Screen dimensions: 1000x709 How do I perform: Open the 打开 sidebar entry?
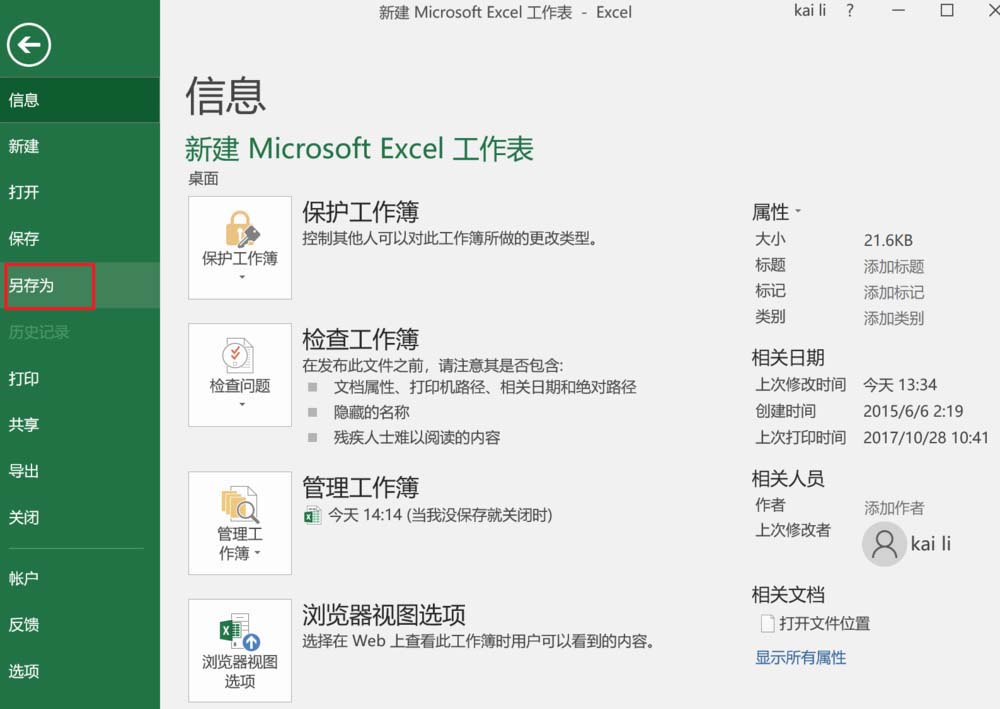click(80, 192)
